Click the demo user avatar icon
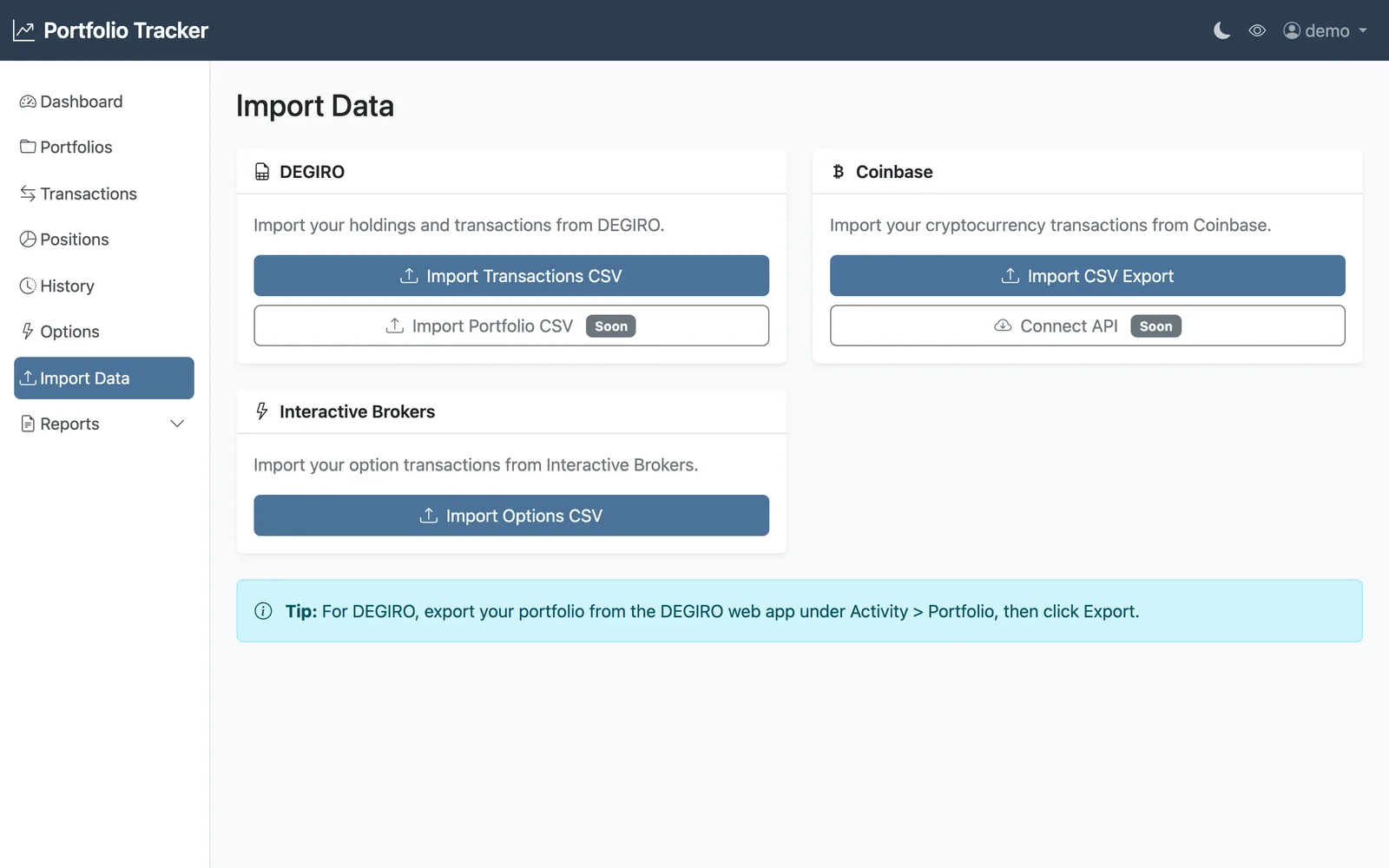The width and height of the screenshot is (1389, 868). click(x=1292, y=31)
